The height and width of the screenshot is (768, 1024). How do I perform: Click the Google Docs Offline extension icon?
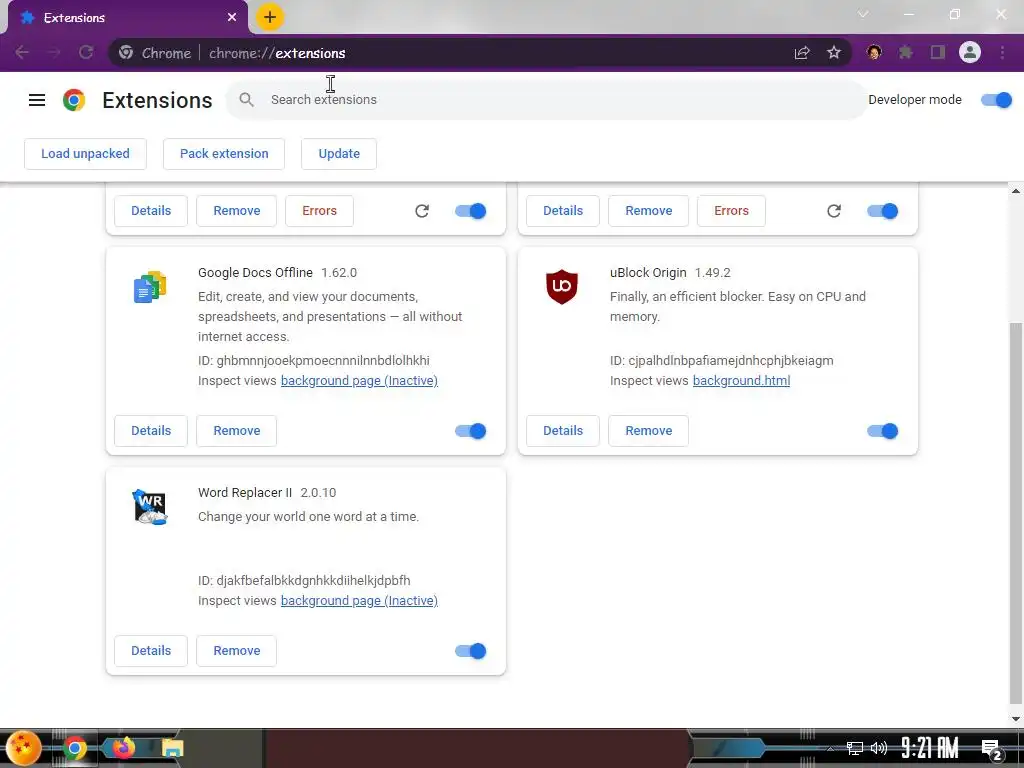[x=150, y=287]
